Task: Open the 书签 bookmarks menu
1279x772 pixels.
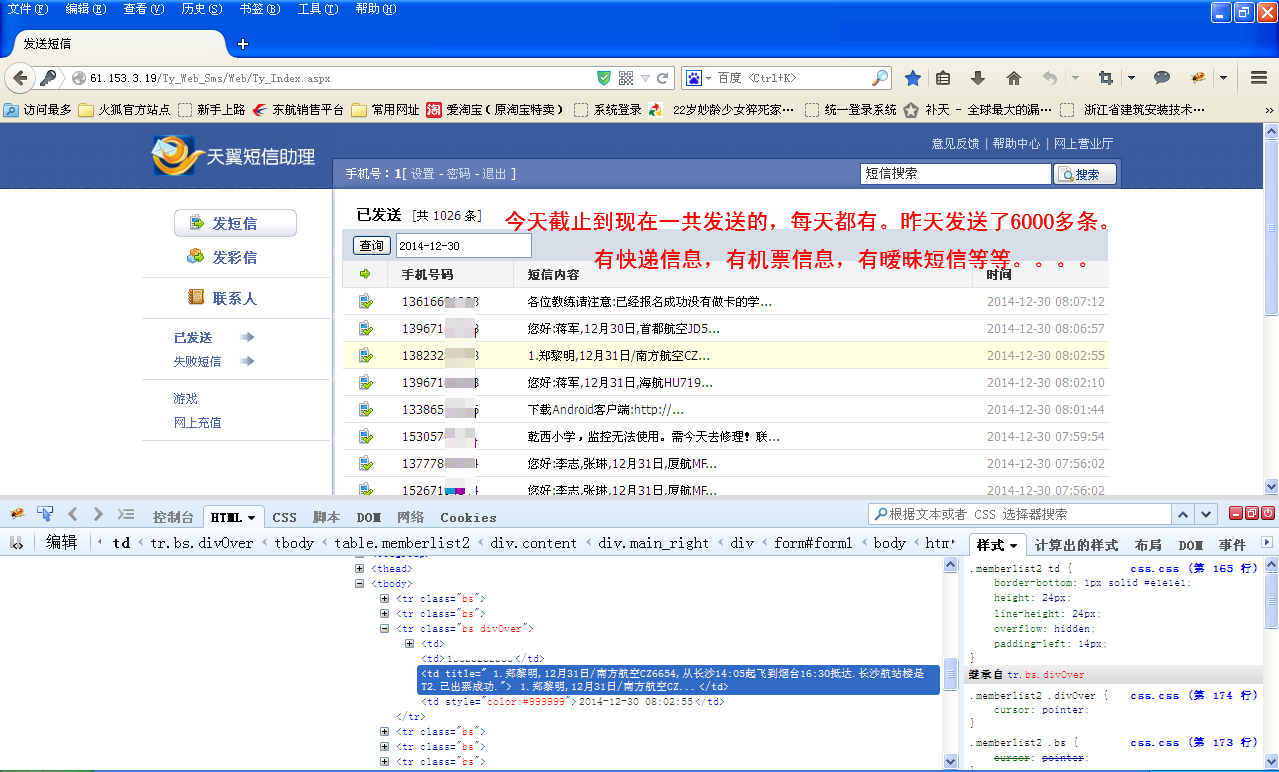Action: point(260,9)
